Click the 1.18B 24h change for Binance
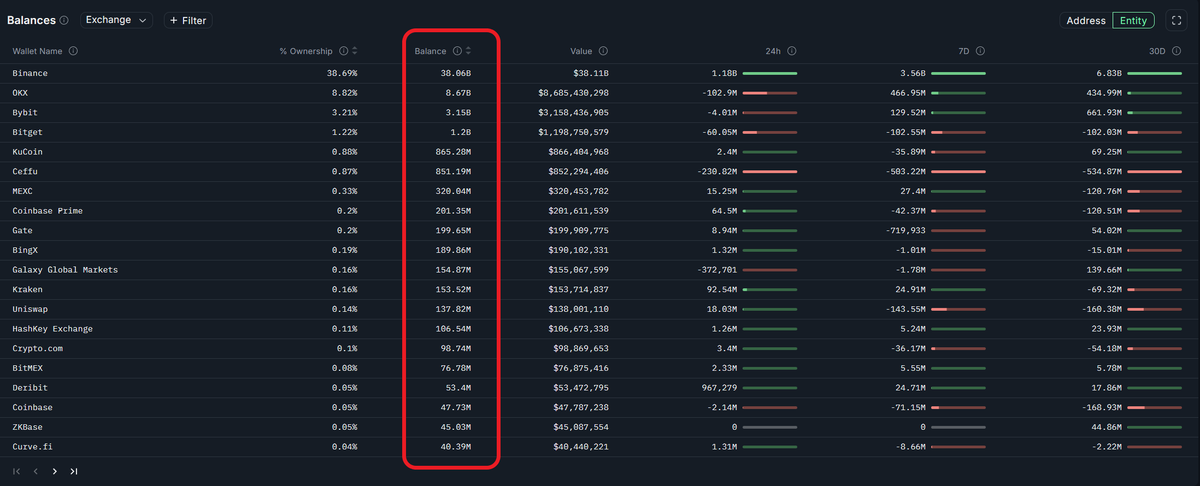 pyautogui.click(x=724, y=73)
